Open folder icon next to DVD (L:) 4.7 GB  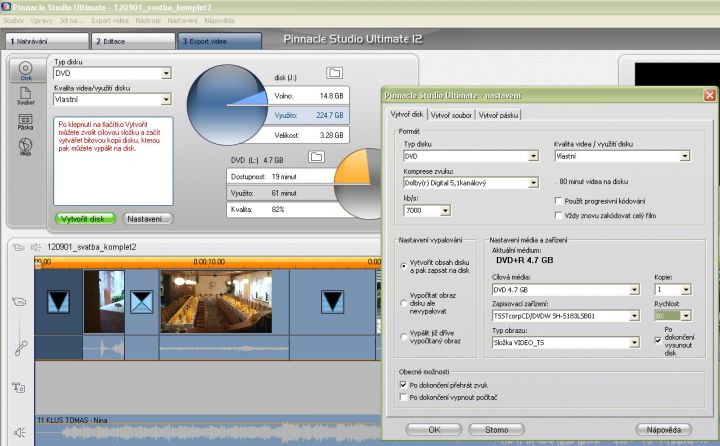pyautogui.click(x=316, y=157)
